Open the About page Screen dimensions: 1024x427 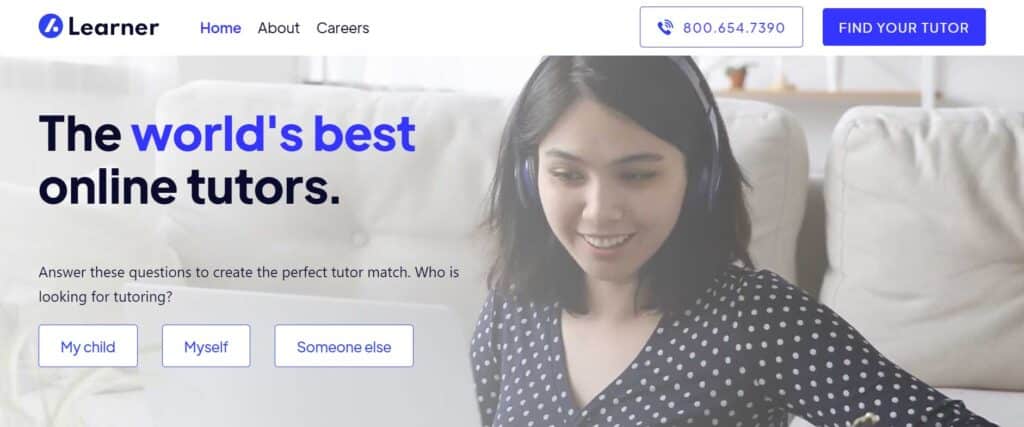pos(278,28)
